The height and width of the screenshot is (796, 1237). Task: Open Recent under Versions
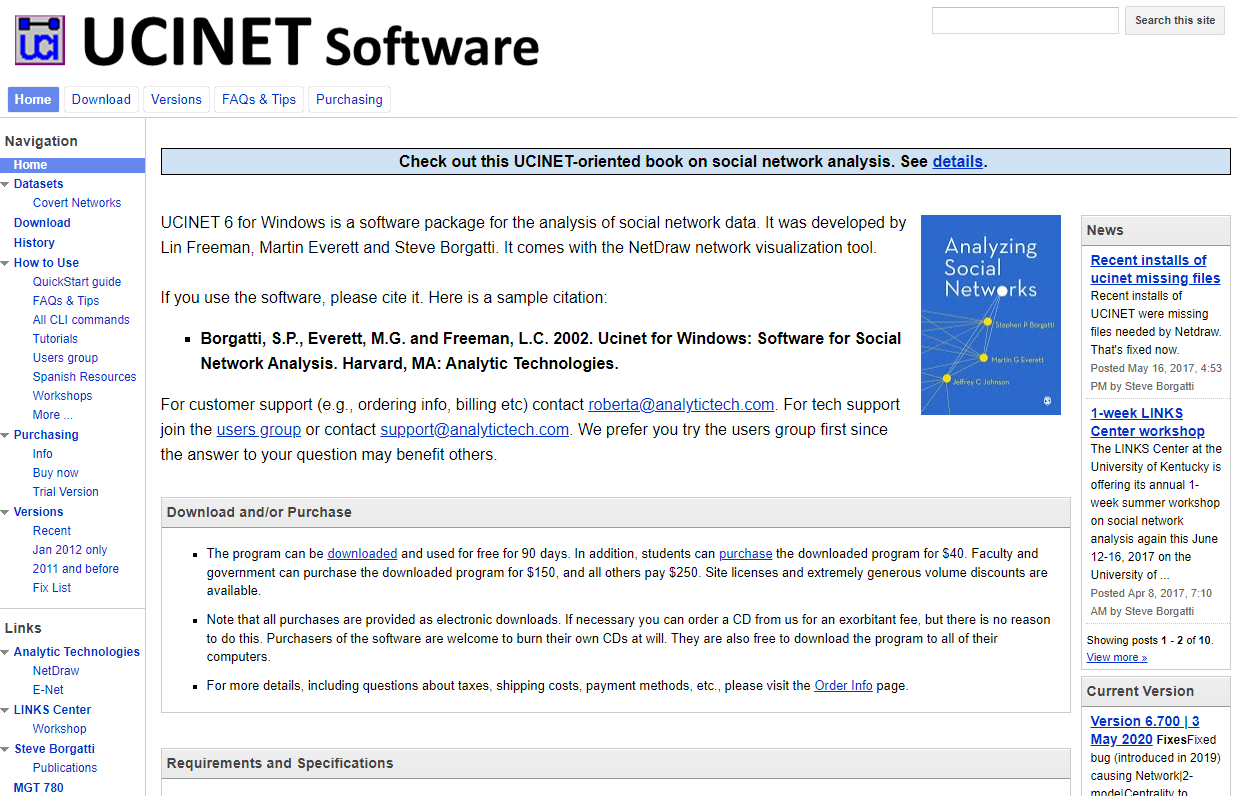52,531
